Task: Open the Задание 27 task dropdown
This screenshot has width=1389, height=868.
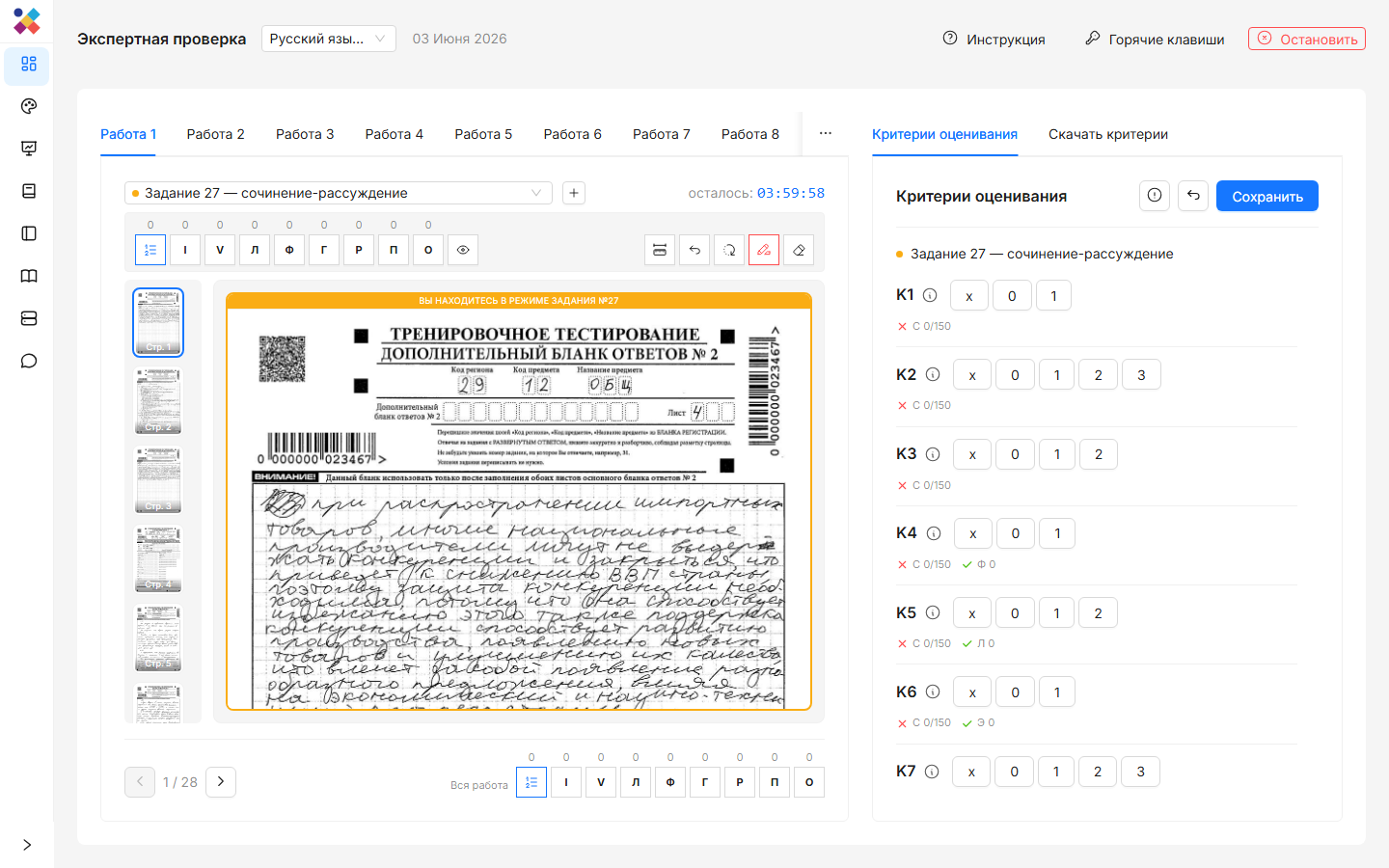Action: tap(339, 193)
